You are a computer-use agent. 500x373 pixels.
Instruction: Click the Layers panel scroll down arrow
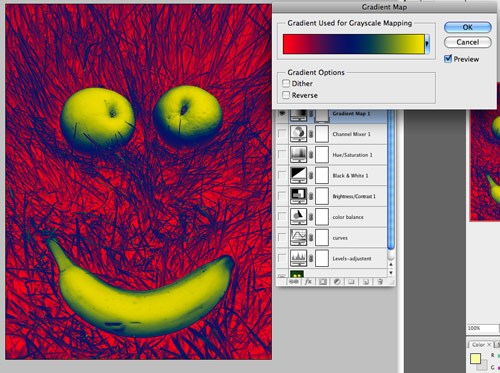tap(391, 272)
